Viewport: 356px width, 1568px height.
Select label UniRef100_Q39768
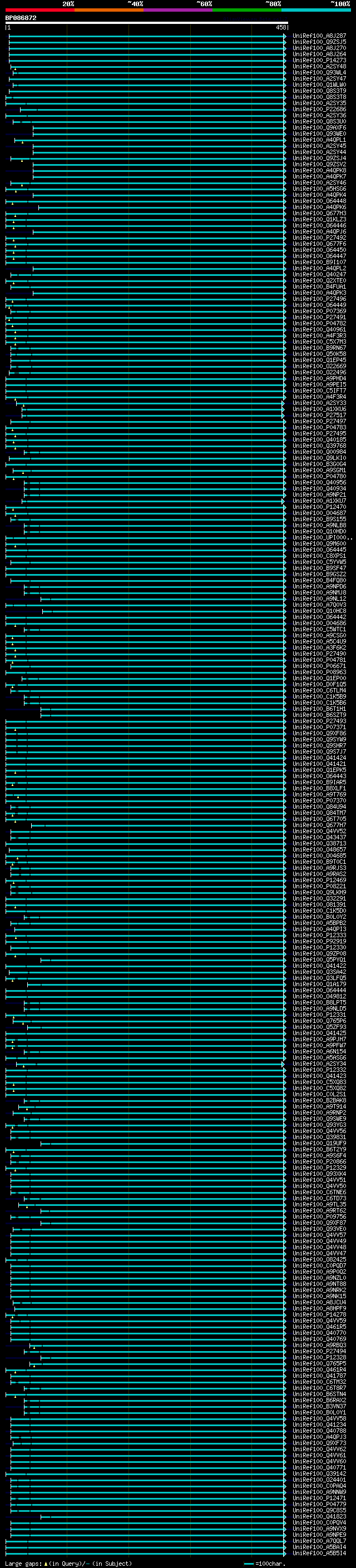click(319, 446)
